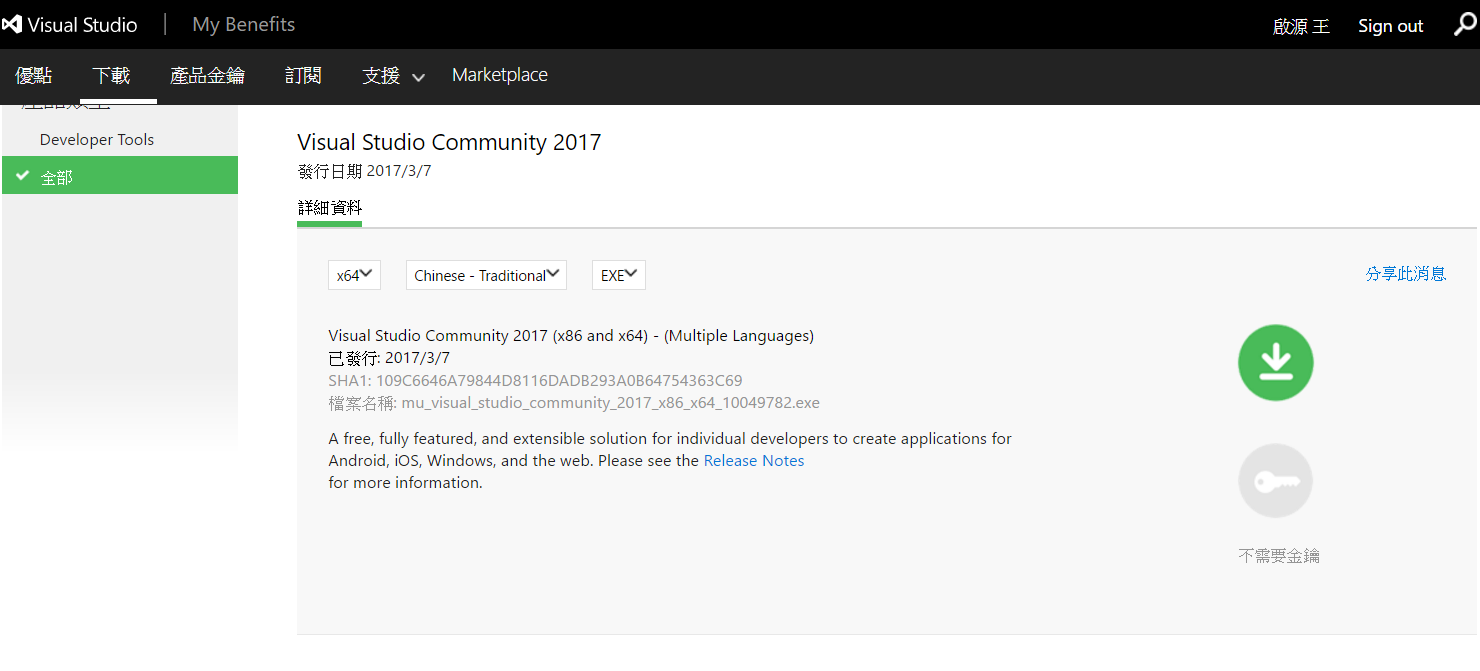Image resolution: width=1480 pixels, height=671 pixels.
Task: Go to the 優點 tab
Action: pos(34,75)
